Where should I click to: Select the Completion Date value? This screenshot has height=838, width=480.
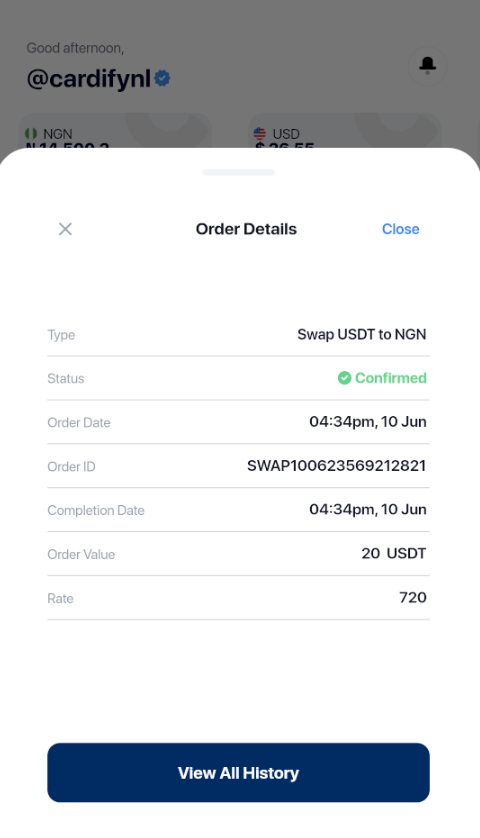[368, 509]
